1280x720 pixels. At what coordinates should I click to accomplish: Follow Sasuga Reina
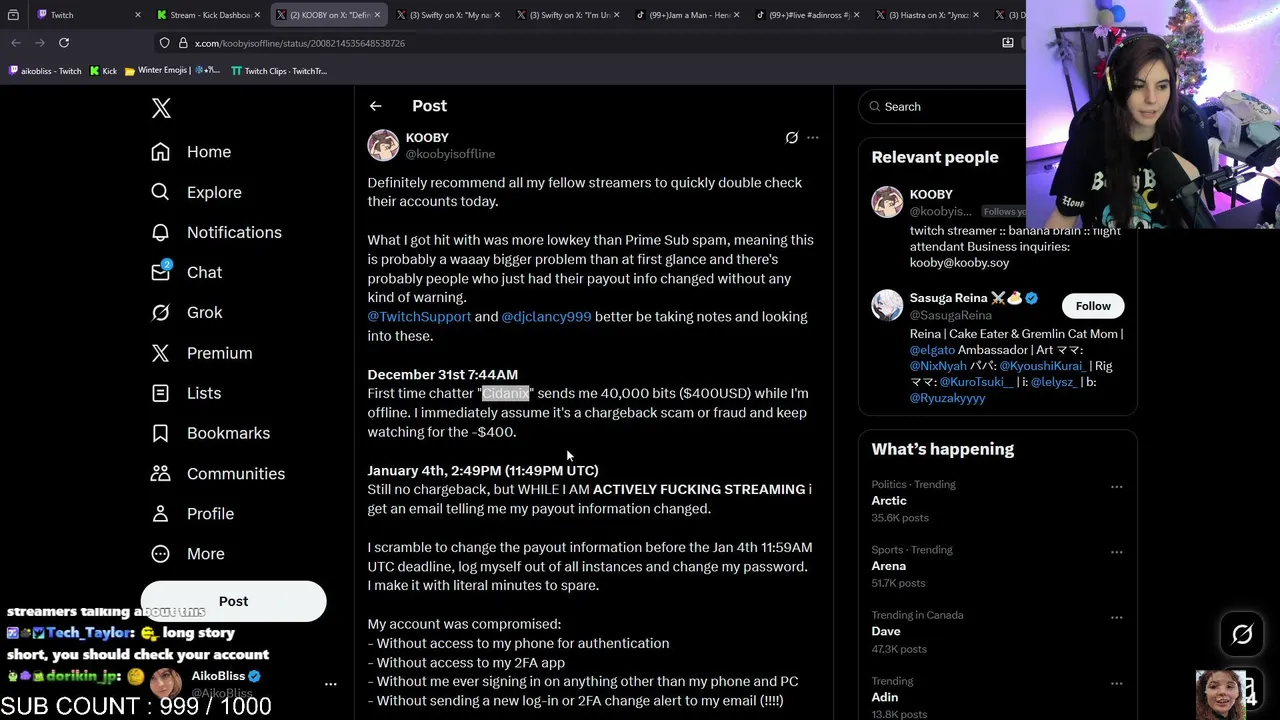pyautogui.click(x=1093, y=306)
